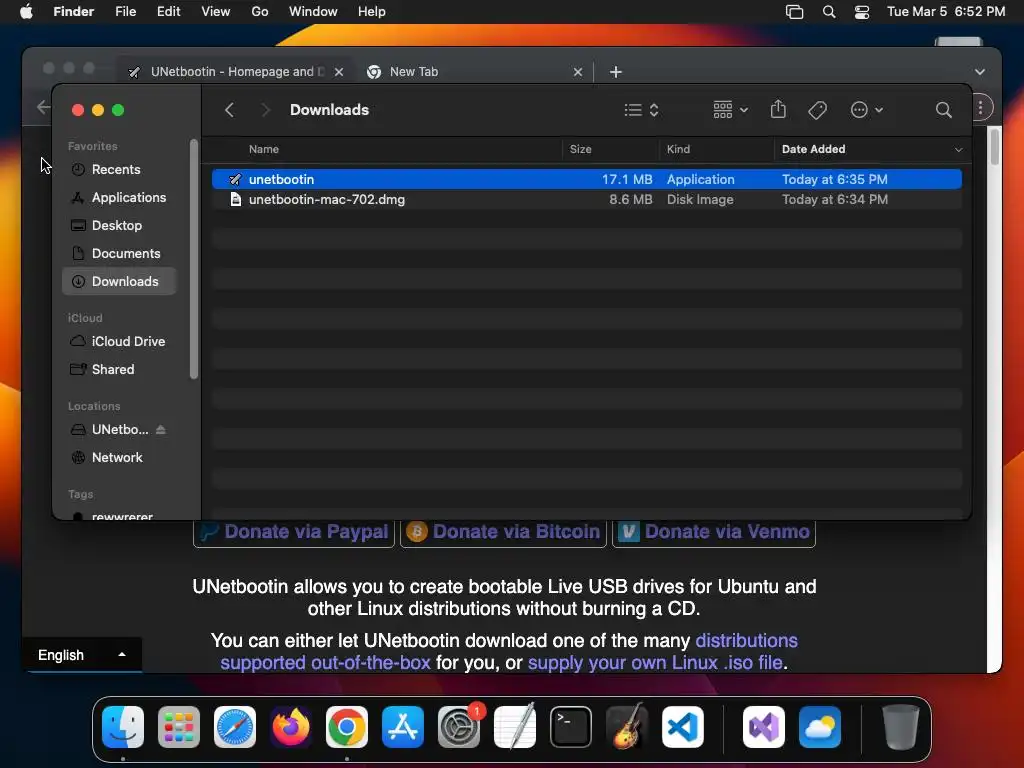1024x768 pixels.
Task: Open the Window menu
Action: [313, 12]
